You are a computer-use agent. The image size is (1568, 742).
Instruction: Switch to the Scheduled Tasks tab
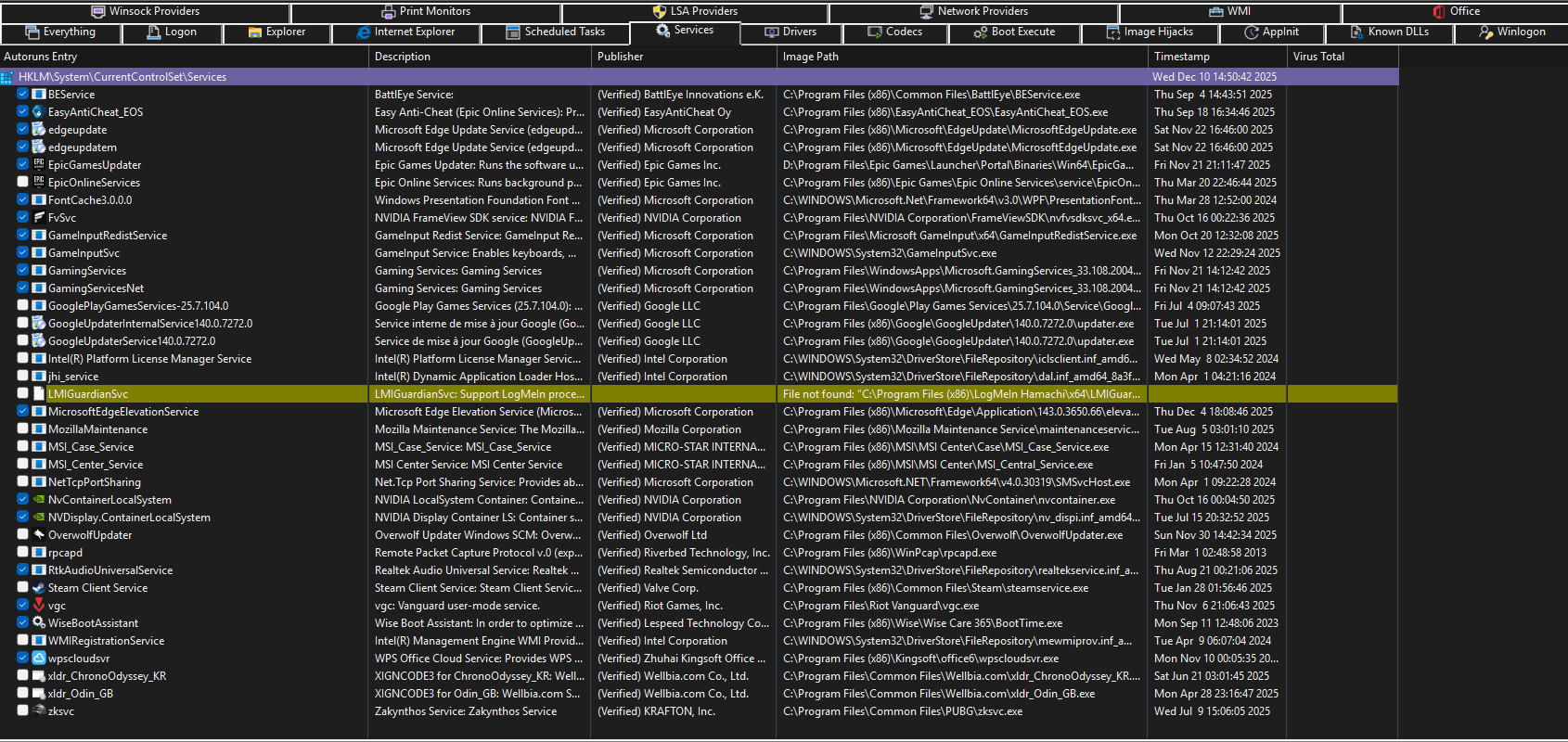[x=556, y=32]
